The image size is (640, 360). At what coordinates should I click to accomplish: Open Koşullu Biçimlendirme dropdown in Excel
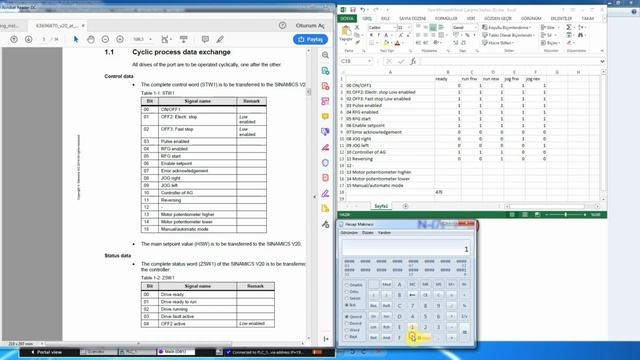[x=507, y=27]
